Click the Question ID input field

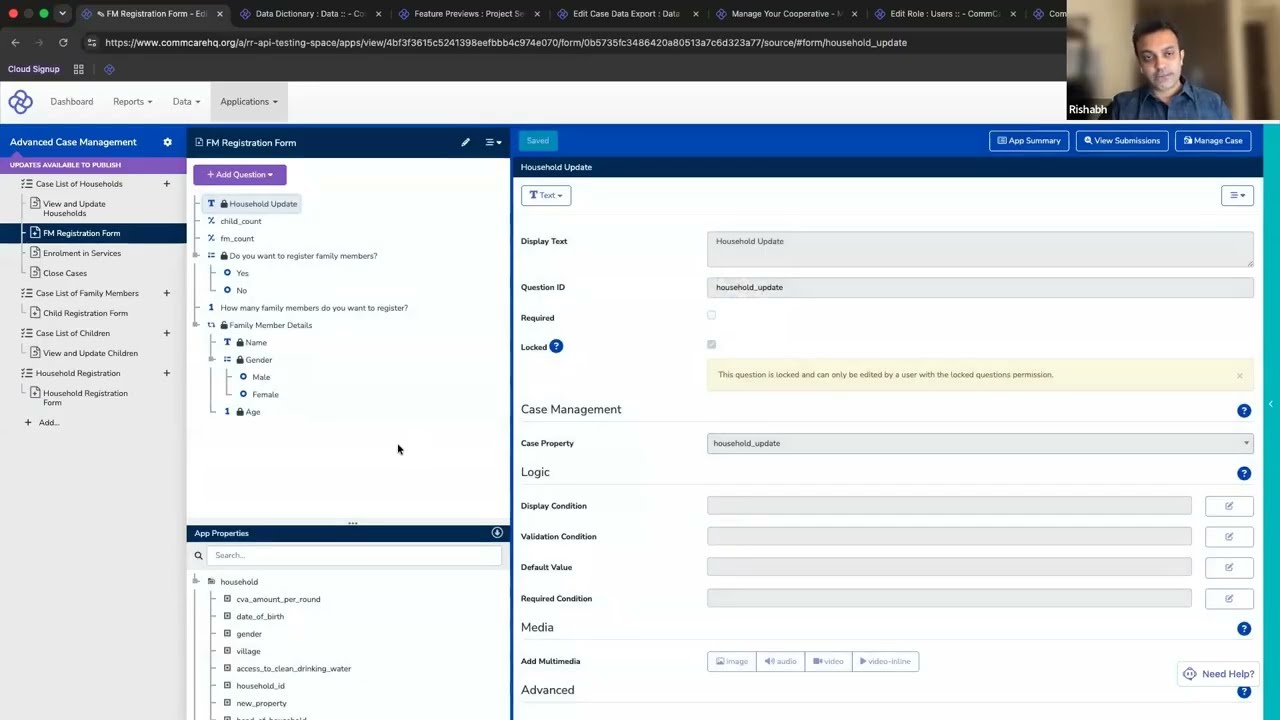(x=980, y=287)
